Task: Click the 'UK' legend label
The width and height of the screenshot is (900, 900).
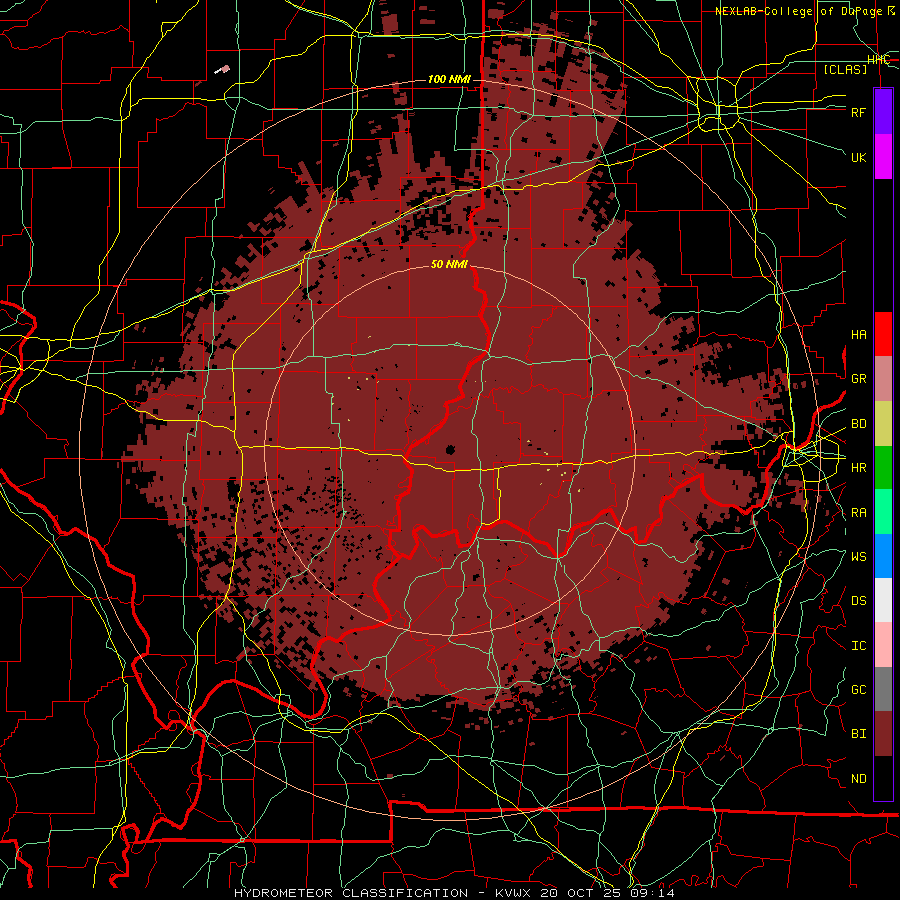Action: tap(858, 157)
